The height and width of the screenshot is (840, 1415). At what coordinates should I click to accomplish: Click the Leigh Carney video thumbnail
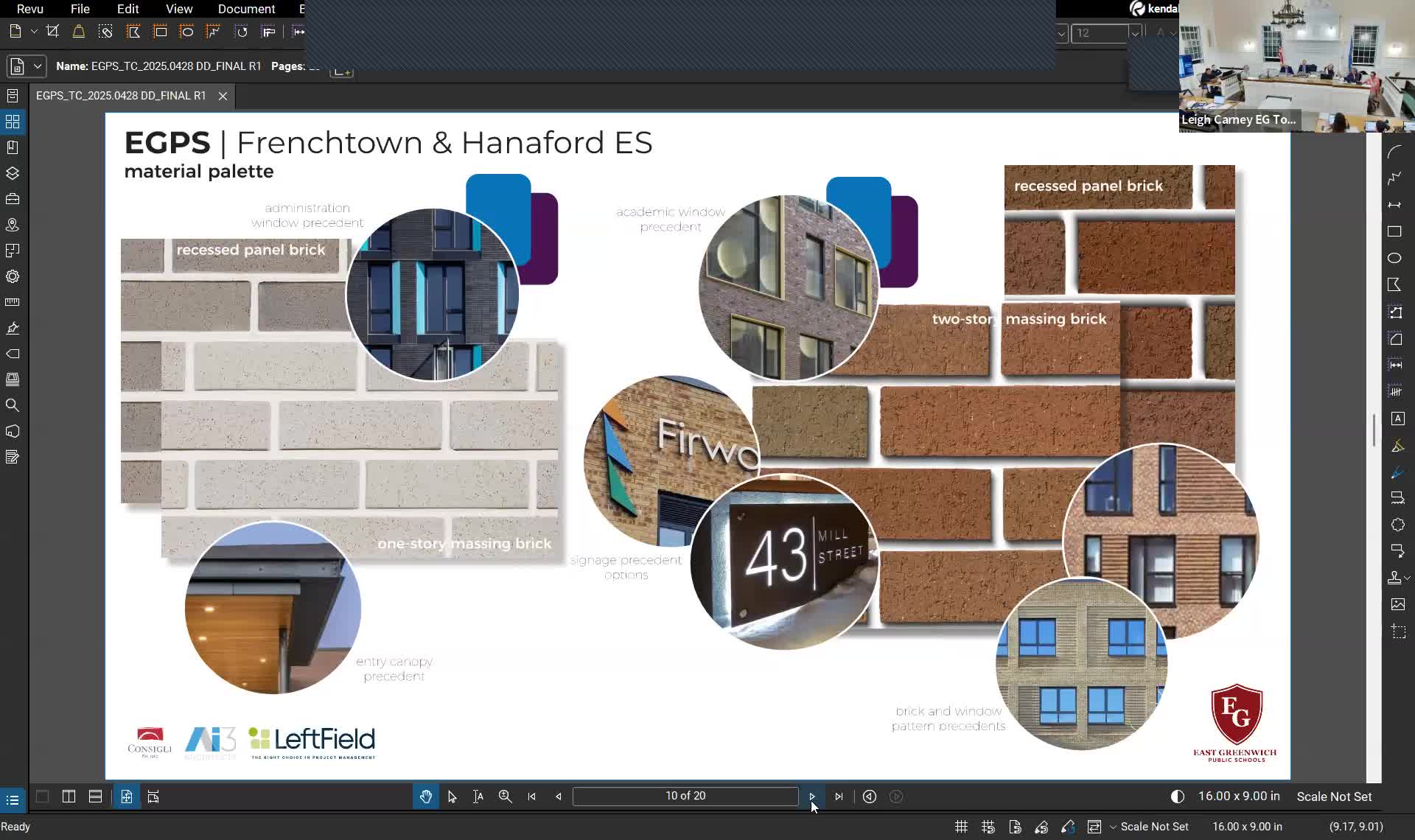1297,66
